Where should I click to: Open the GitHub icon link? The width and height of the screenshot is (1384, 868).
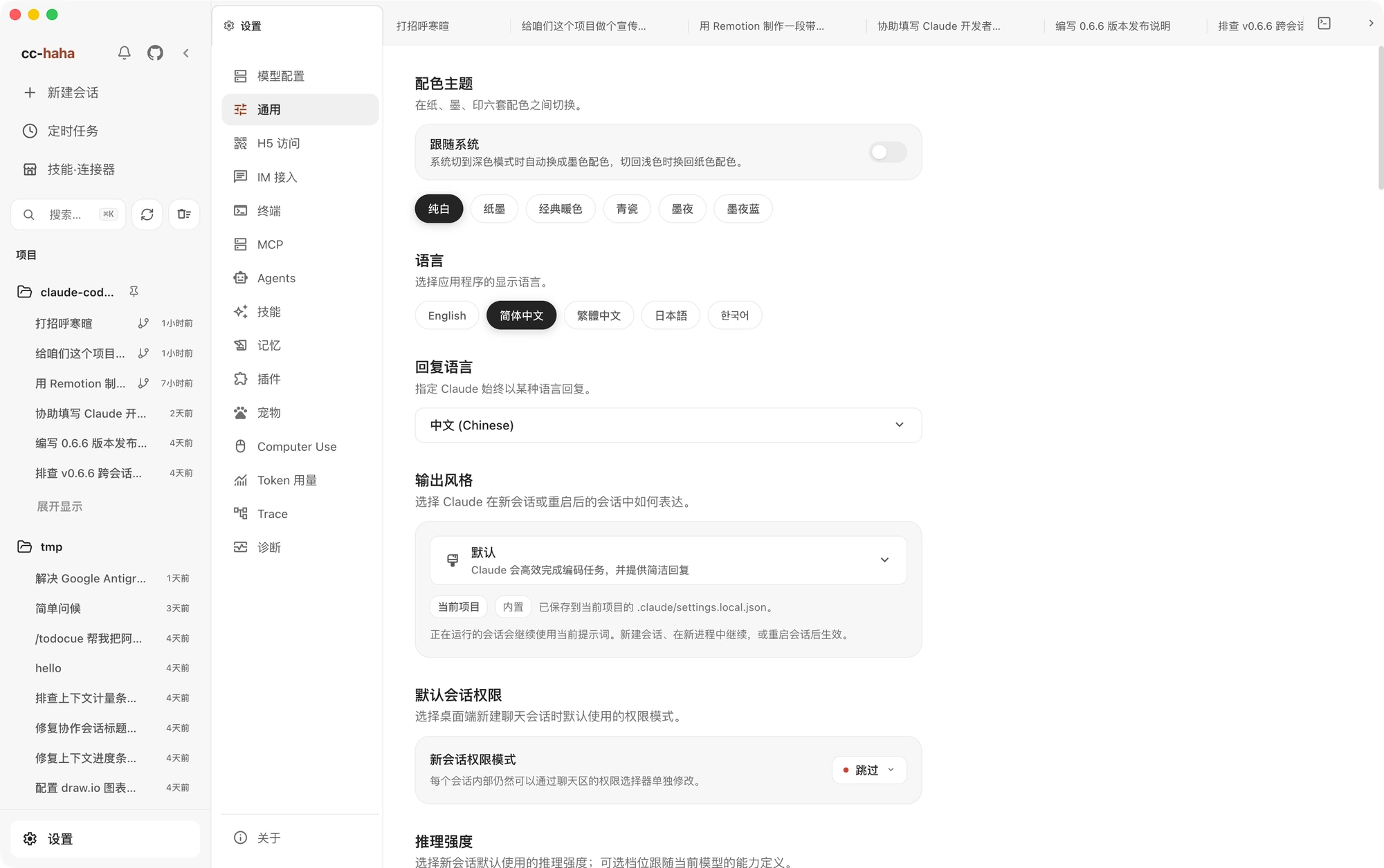[x=155, y=53]
